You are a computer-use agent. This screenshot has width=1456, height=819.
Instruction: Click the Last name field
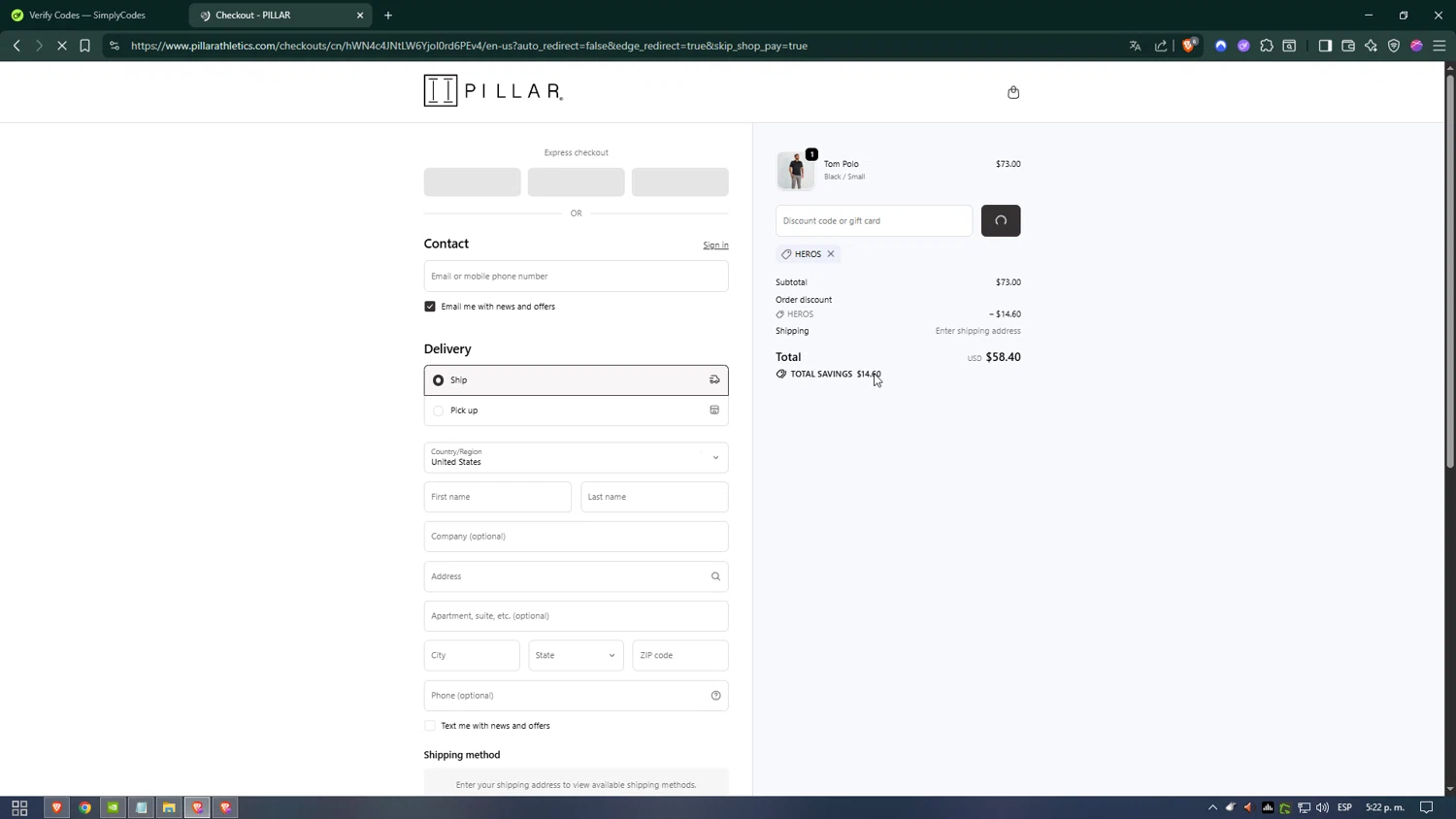(654, 497)
